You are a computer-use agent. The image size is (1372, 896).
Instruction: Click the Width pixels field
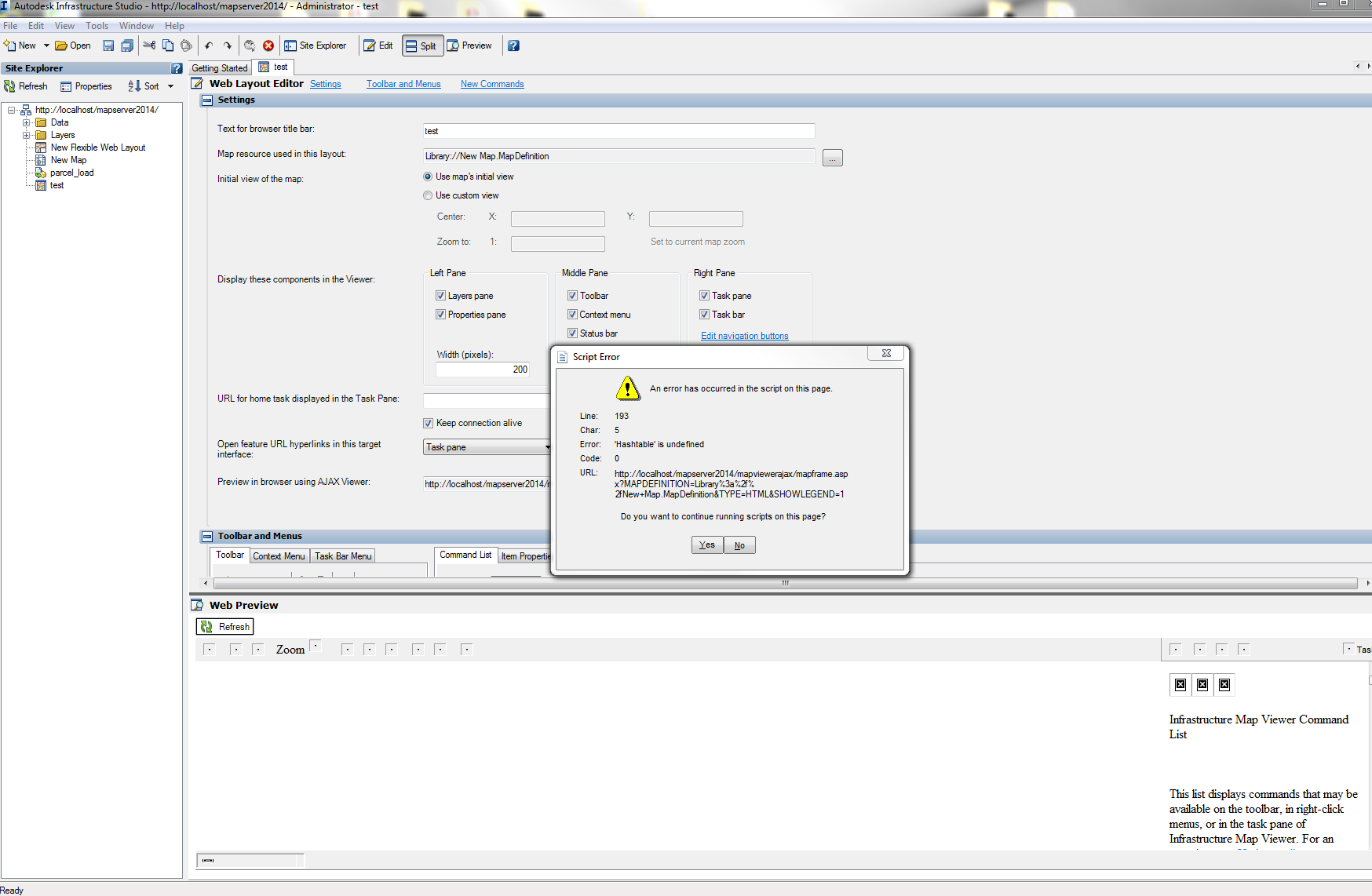(x=483, y=370)
